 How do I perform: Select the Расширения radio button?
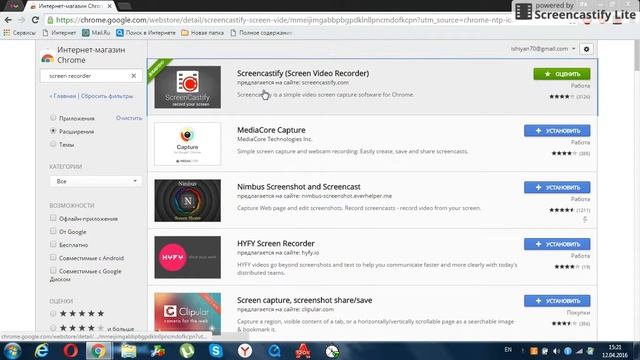(53, 131)
